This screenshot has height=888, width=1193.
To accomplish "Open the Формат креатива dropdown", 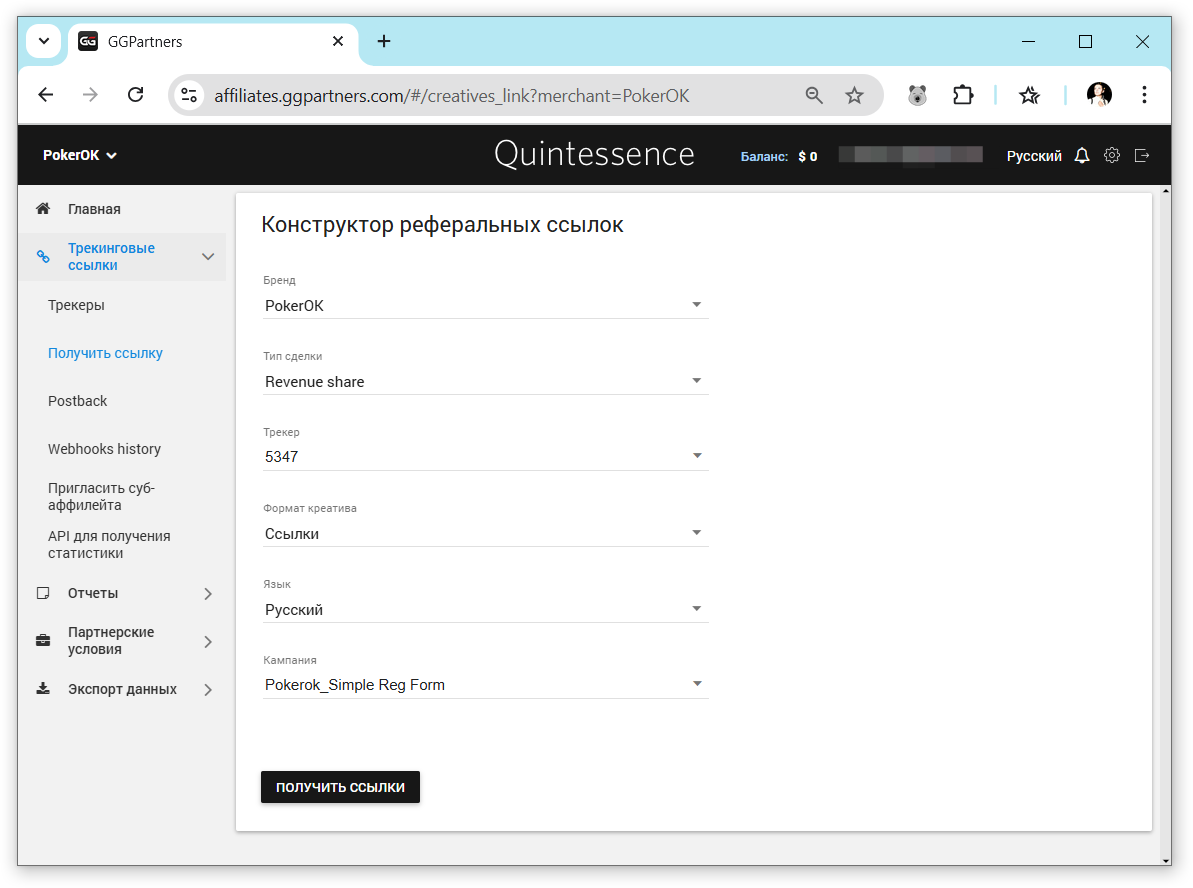I will (485, 533).
